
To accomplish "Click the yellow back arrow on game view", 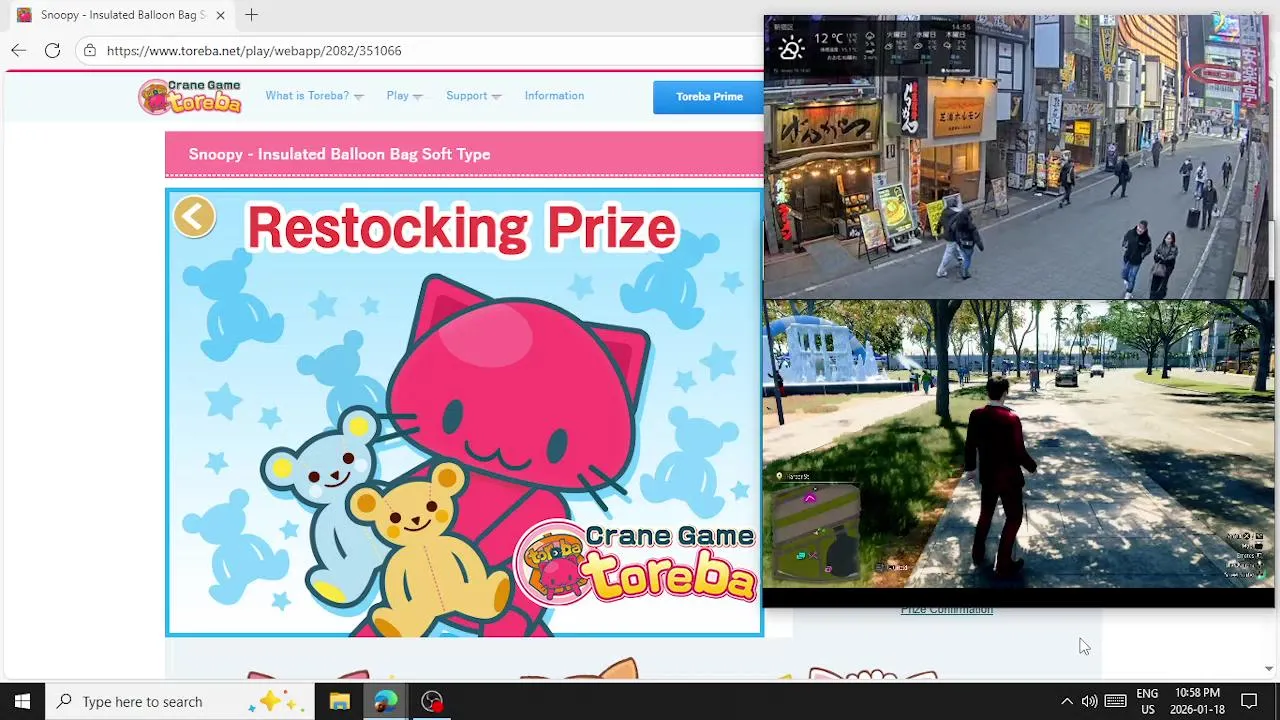I will tap(194, 216).
